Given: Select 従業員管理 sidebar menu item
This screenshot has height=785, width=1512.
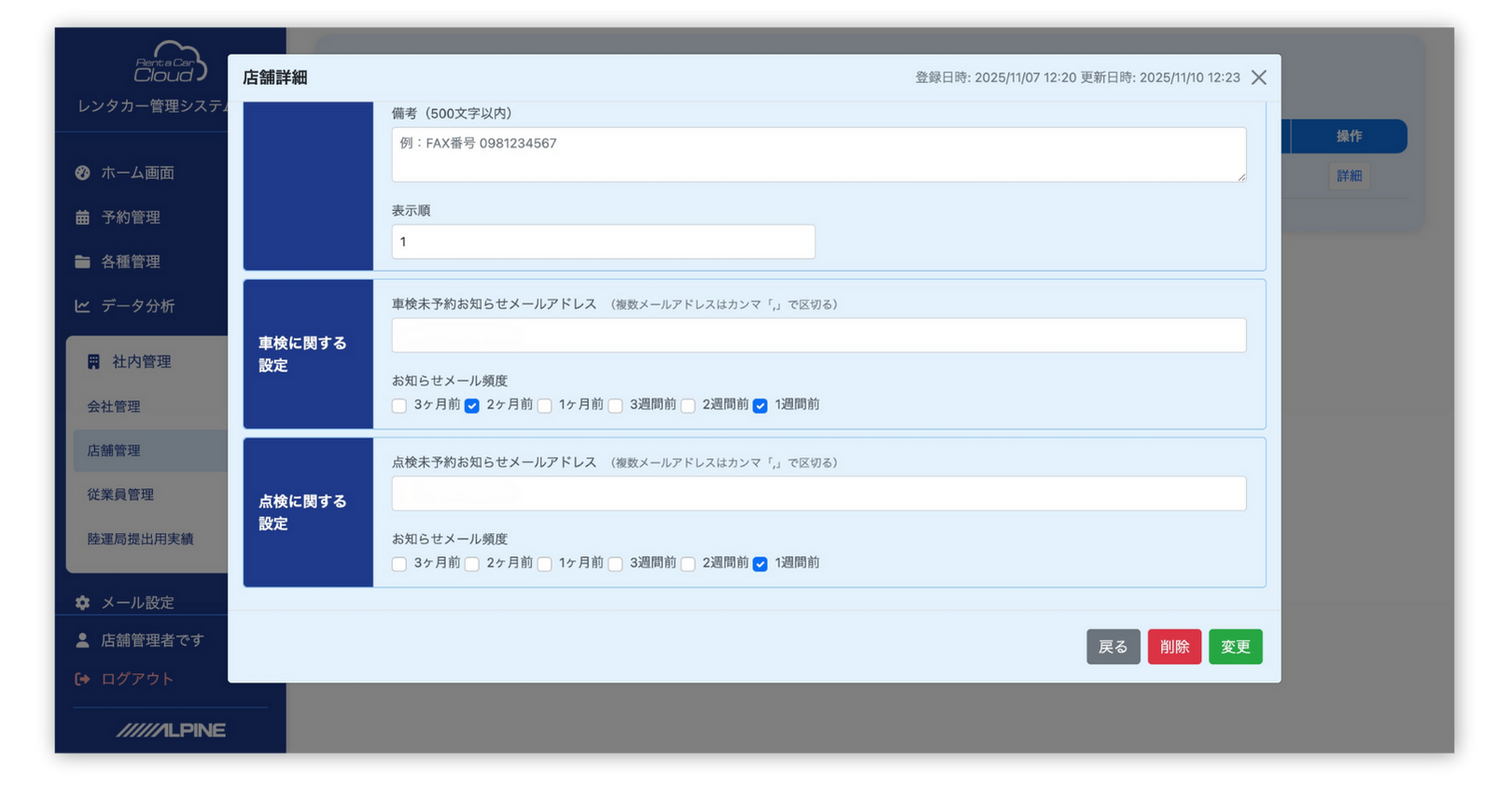Looking at the screenshot, I should click(120, 495).
